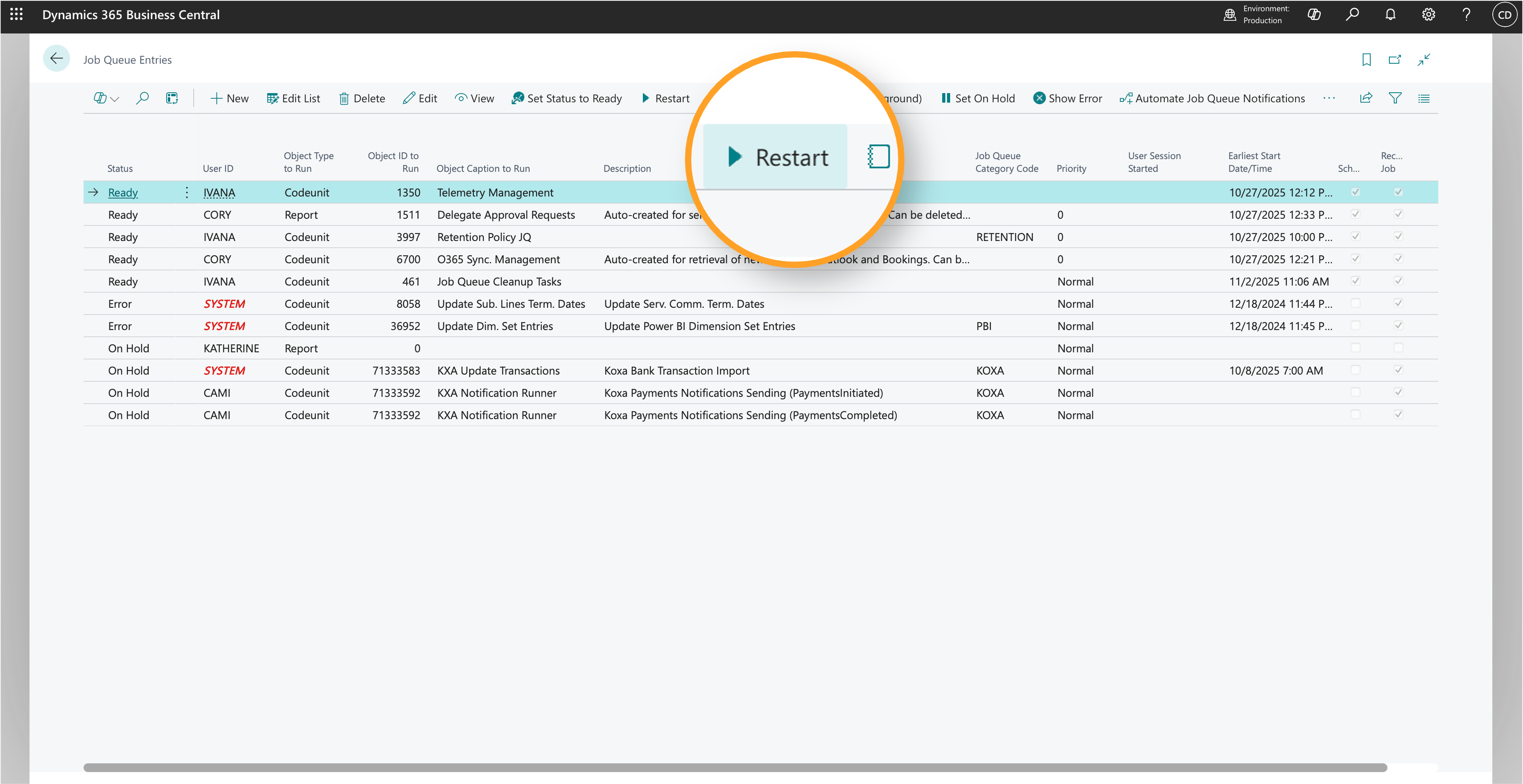Select the Koxa Bank Transaction Import cell

pyautogui.click(x=676, y=371)
